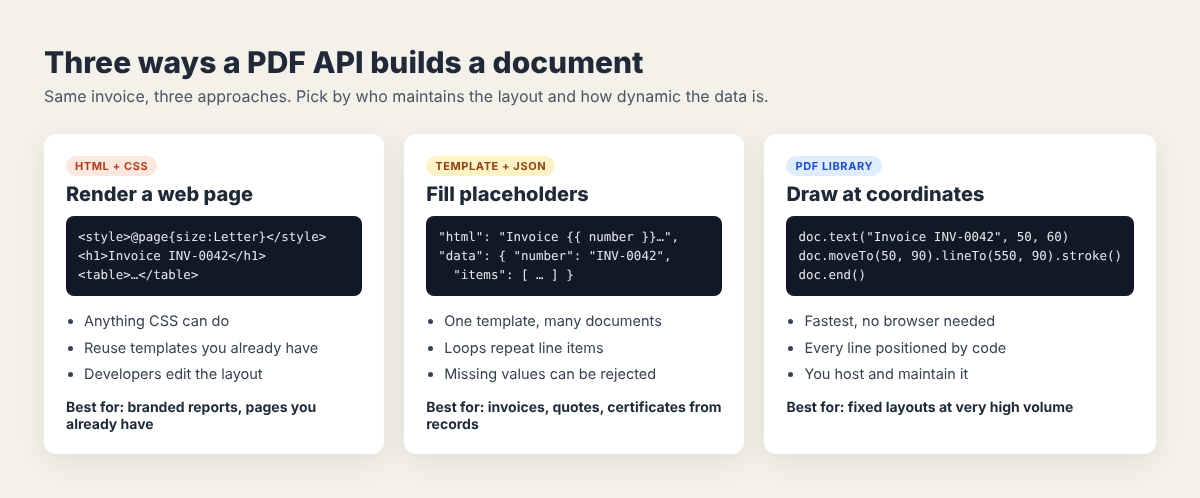Click the PDF LIBRARY badge
The width and height of the screenshot is (1200, 498).
coord(834,166)
